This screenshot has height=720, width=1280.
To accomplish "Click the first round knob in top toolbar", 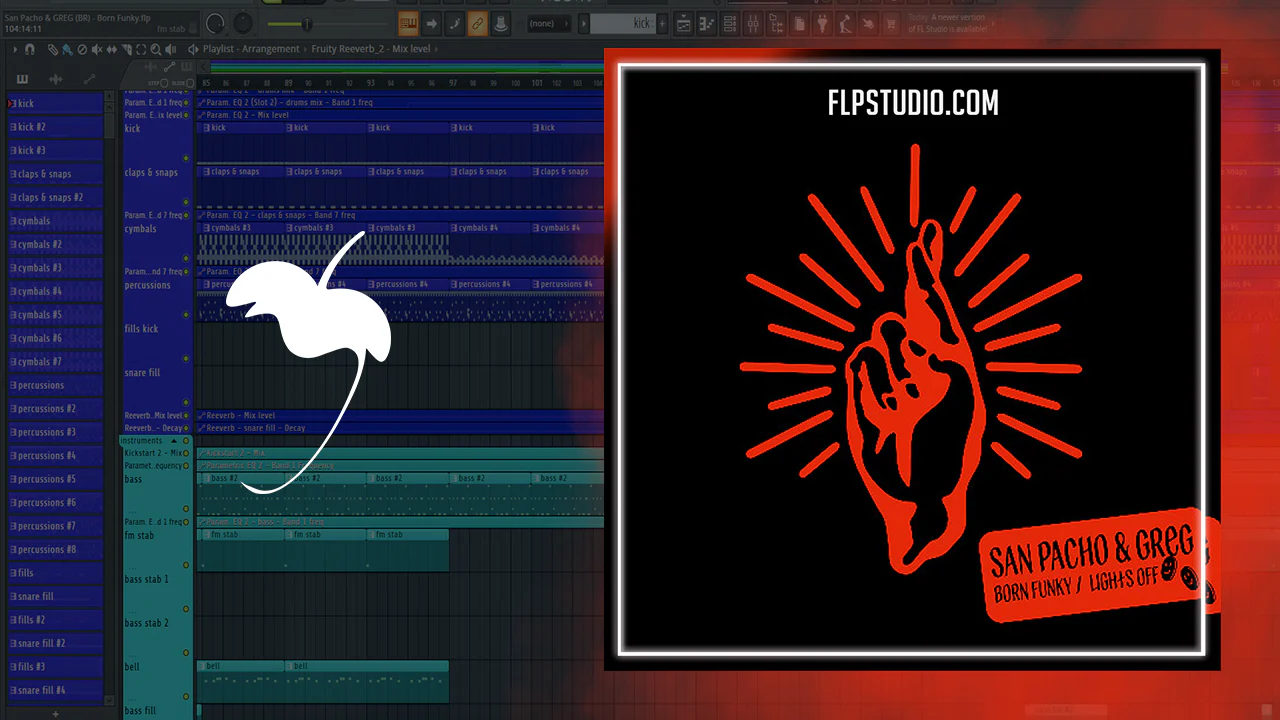I will click(x=215, y=24).
